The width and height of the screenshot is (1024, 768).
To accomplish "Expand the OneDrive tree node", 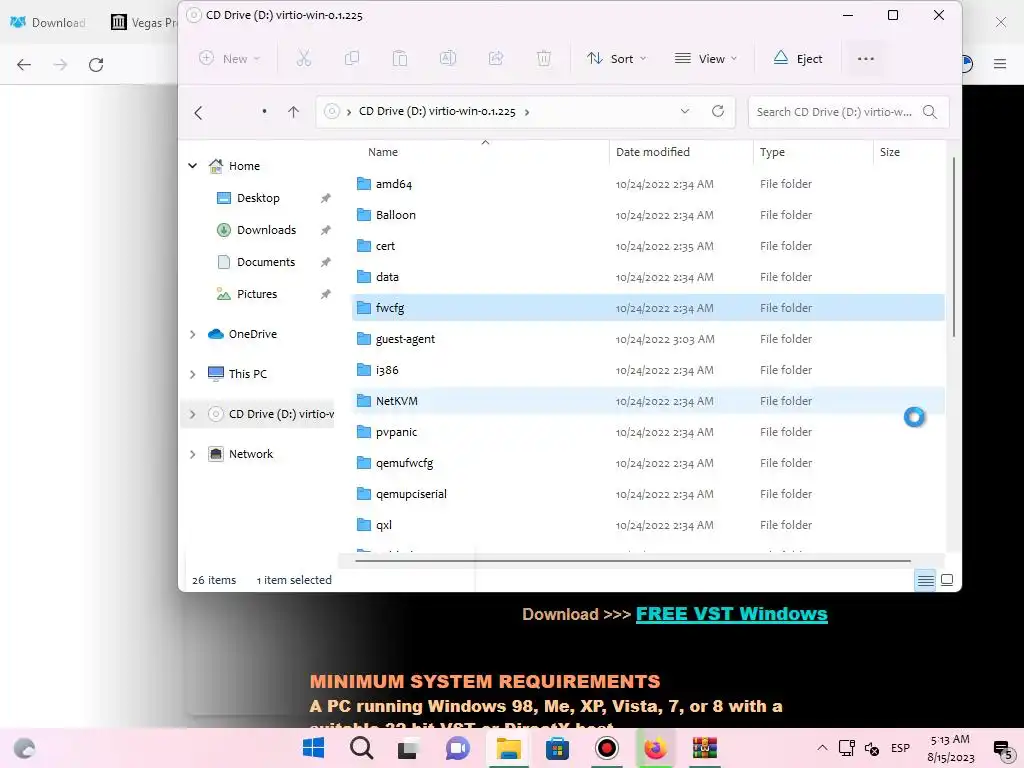I will (x=193, y=334).
